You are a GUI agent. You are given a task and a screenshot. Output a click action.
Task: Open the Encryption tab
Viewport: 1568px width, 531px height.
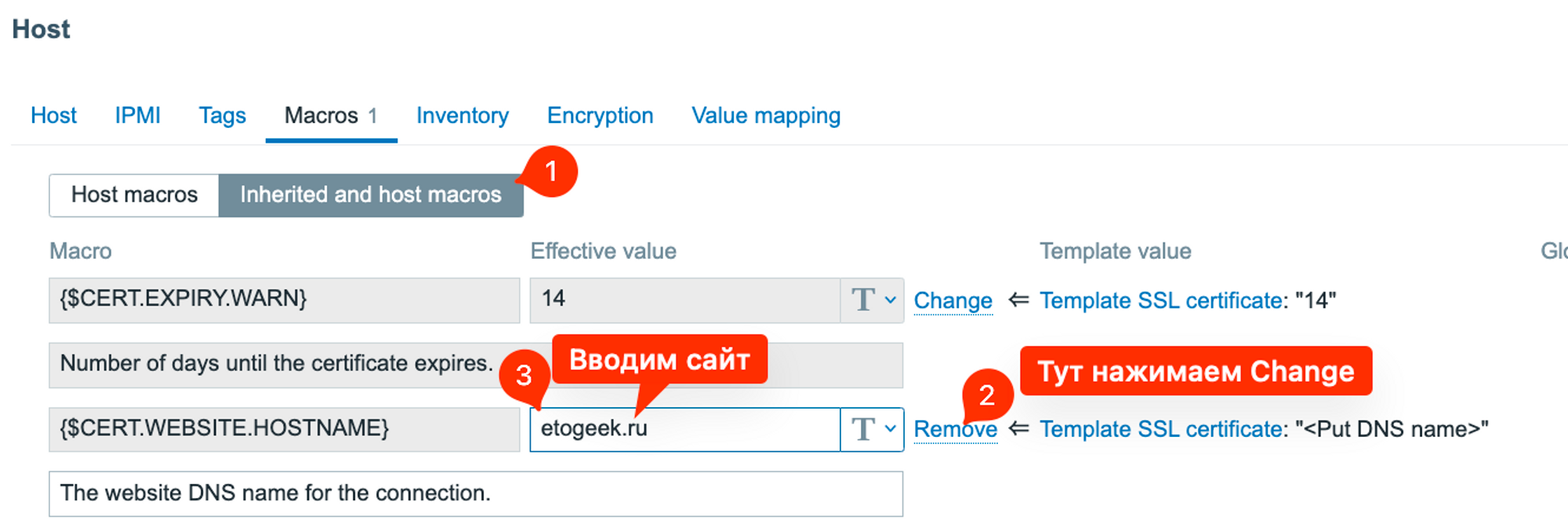click(600, 115)
